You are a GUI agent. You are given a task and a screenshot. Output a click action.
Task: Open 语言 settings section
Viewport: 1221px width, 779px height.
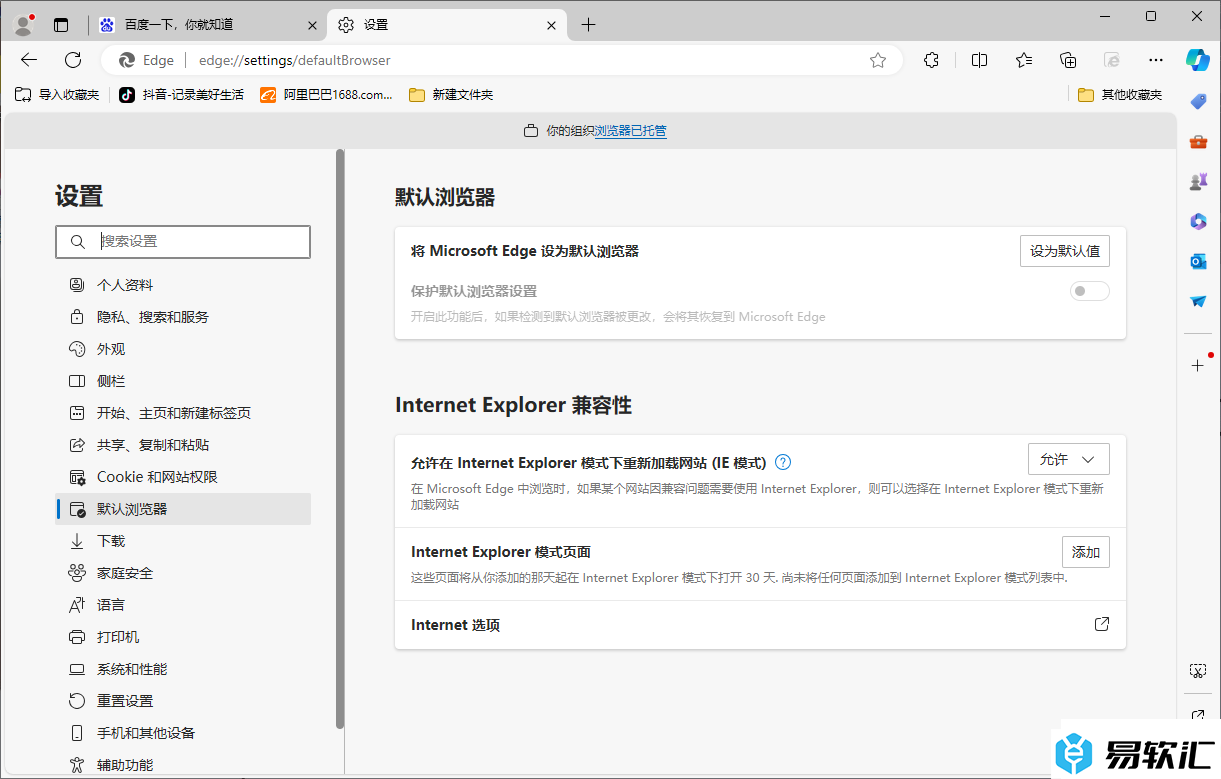tap(183, 605)
